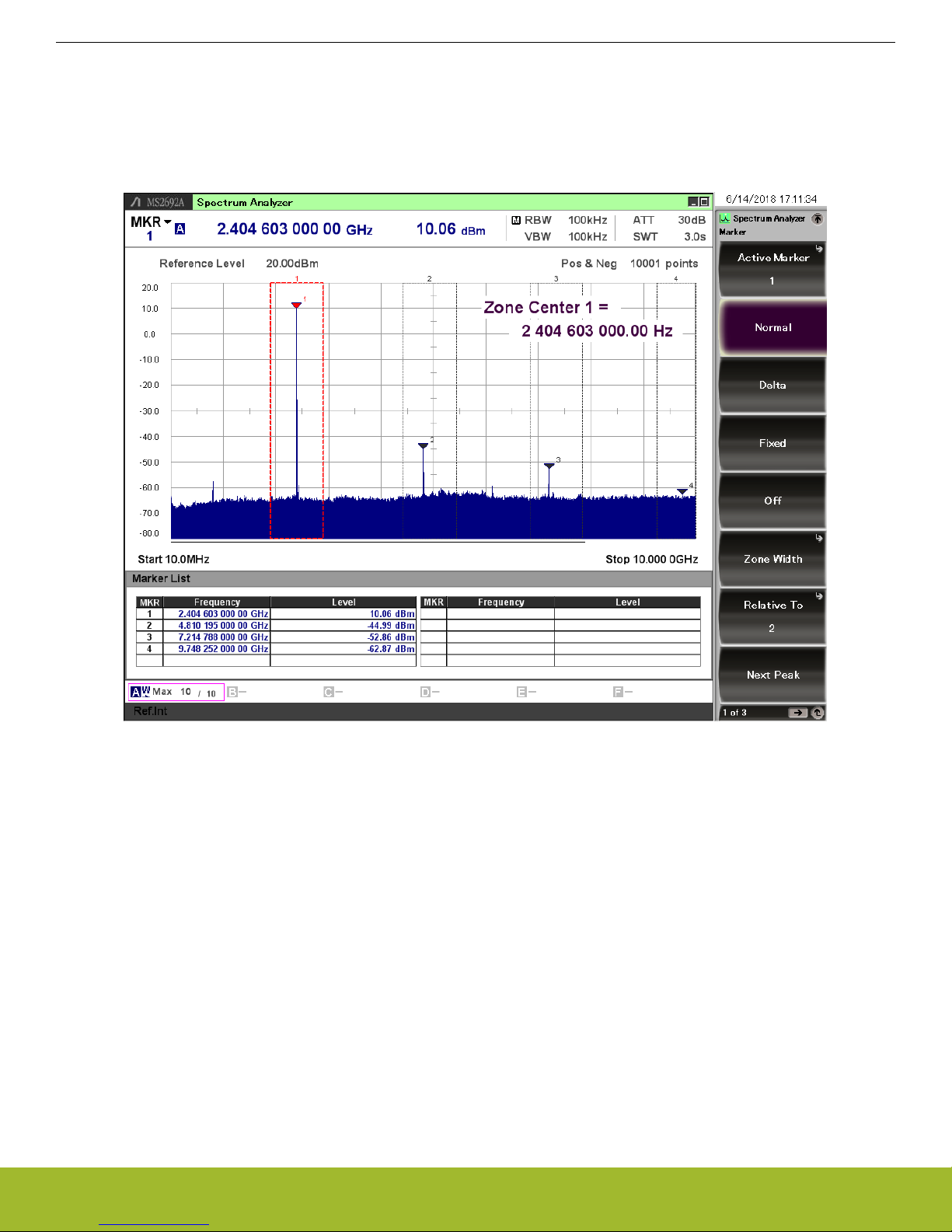Click the Reference Level 20.00dBm text

[239, 264]
